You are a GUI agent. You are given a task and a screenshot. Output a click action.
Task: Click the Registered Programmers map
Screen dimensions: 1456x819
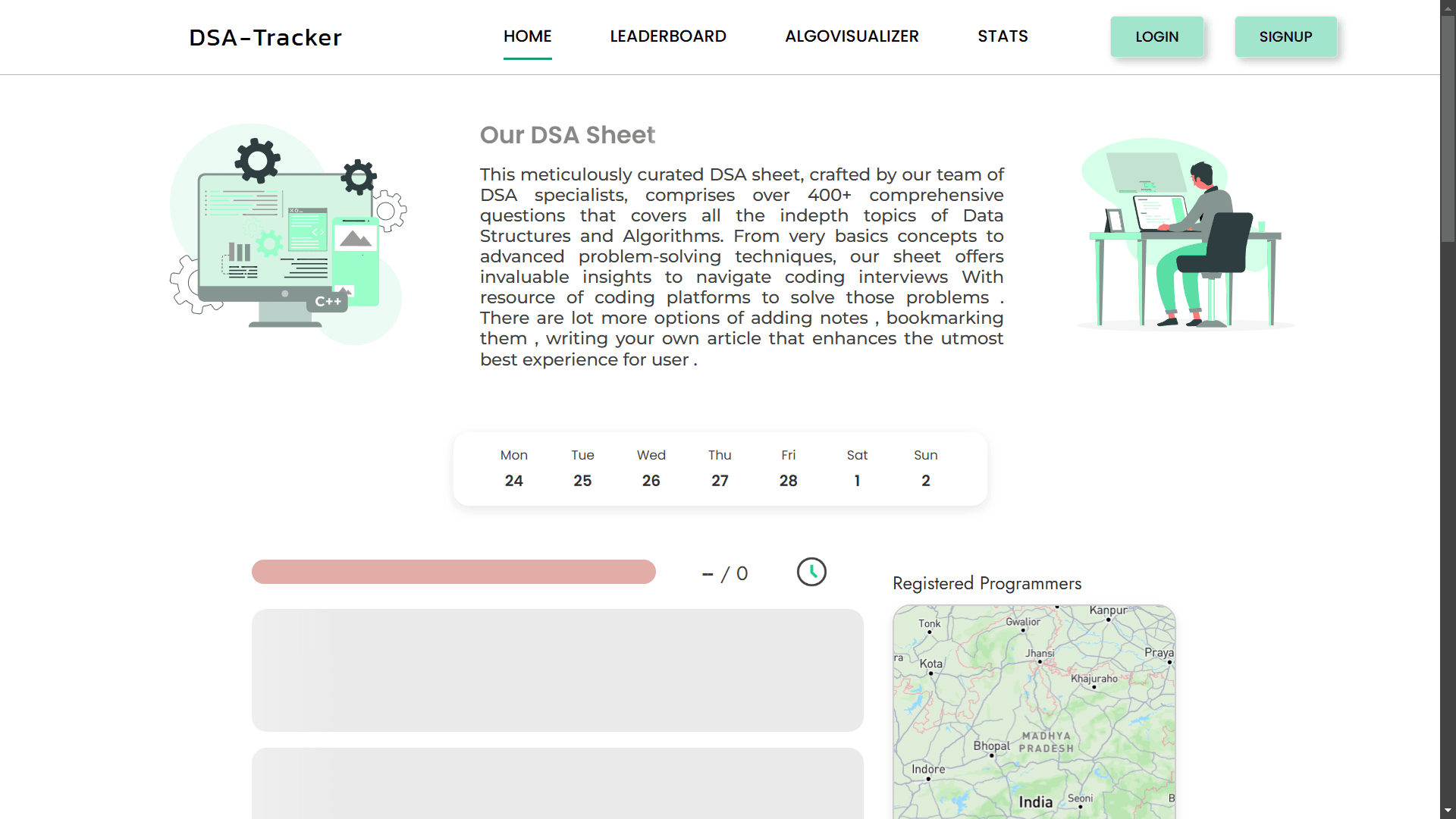click(x=1034, y=711)
